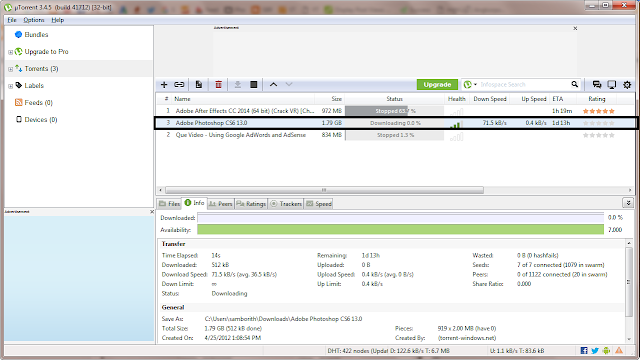This screenshot has width=640, height=360.
Task: Switch to the Info tab
Action: point(194,203)
